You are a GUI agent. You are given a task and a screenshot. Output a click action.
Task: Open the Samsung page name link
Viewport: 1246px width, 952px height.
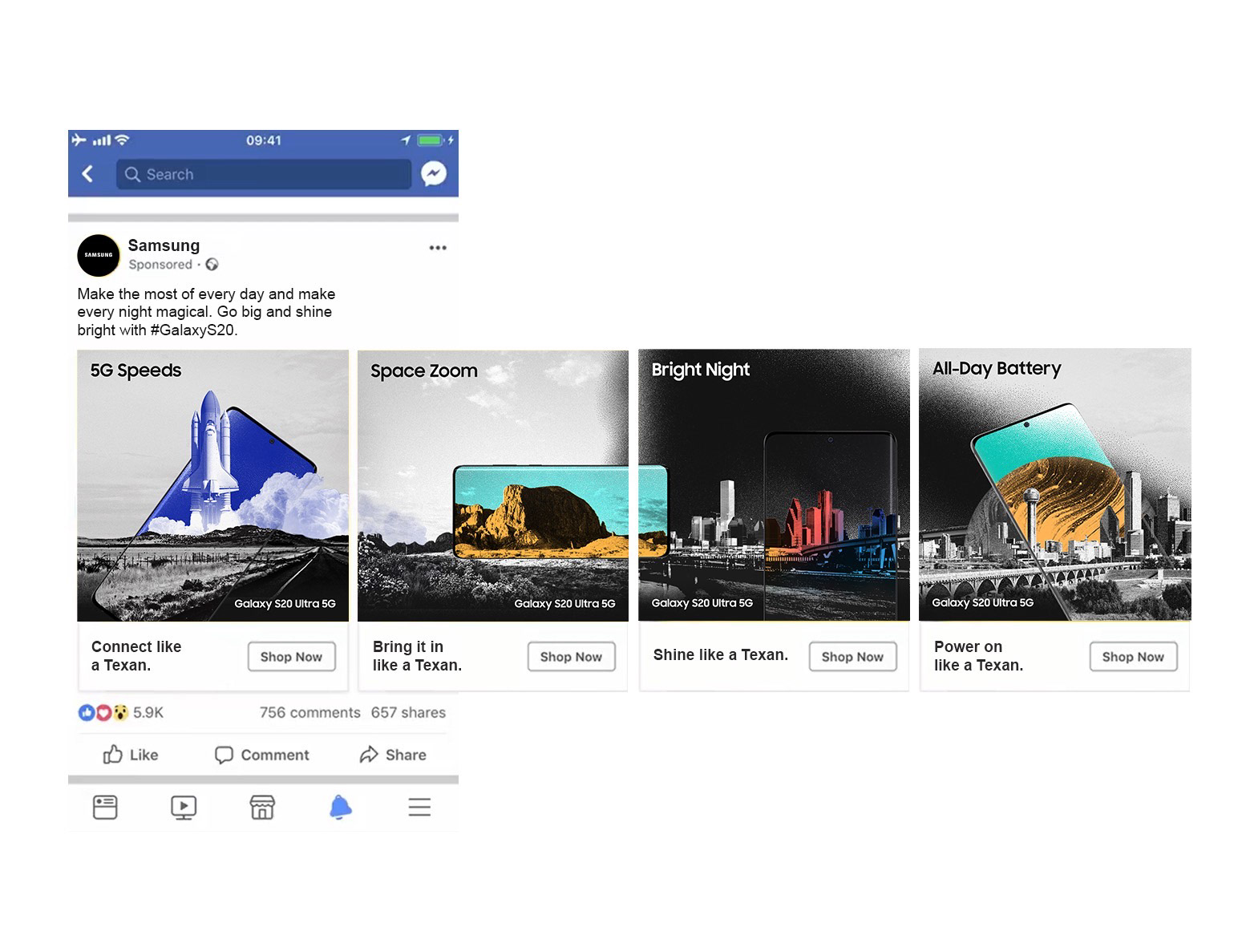[164, 245]
